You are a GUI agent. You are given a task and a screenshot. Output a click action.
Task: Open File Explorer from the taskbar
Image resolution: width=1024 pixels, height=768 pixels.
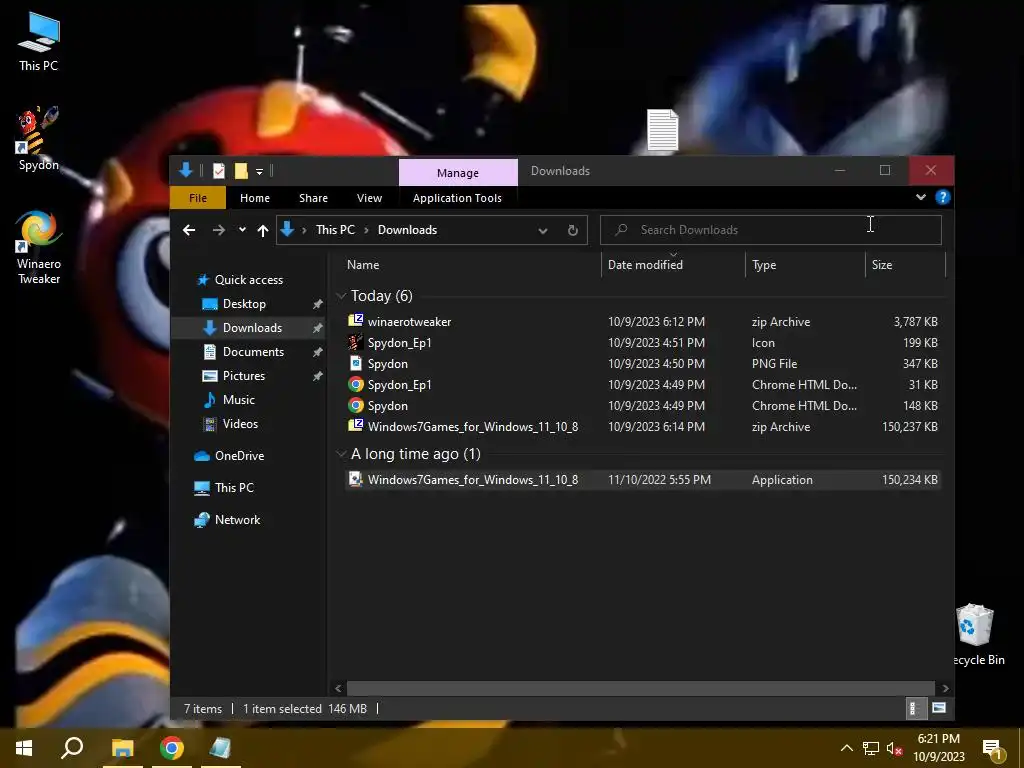tap(122, 748)
